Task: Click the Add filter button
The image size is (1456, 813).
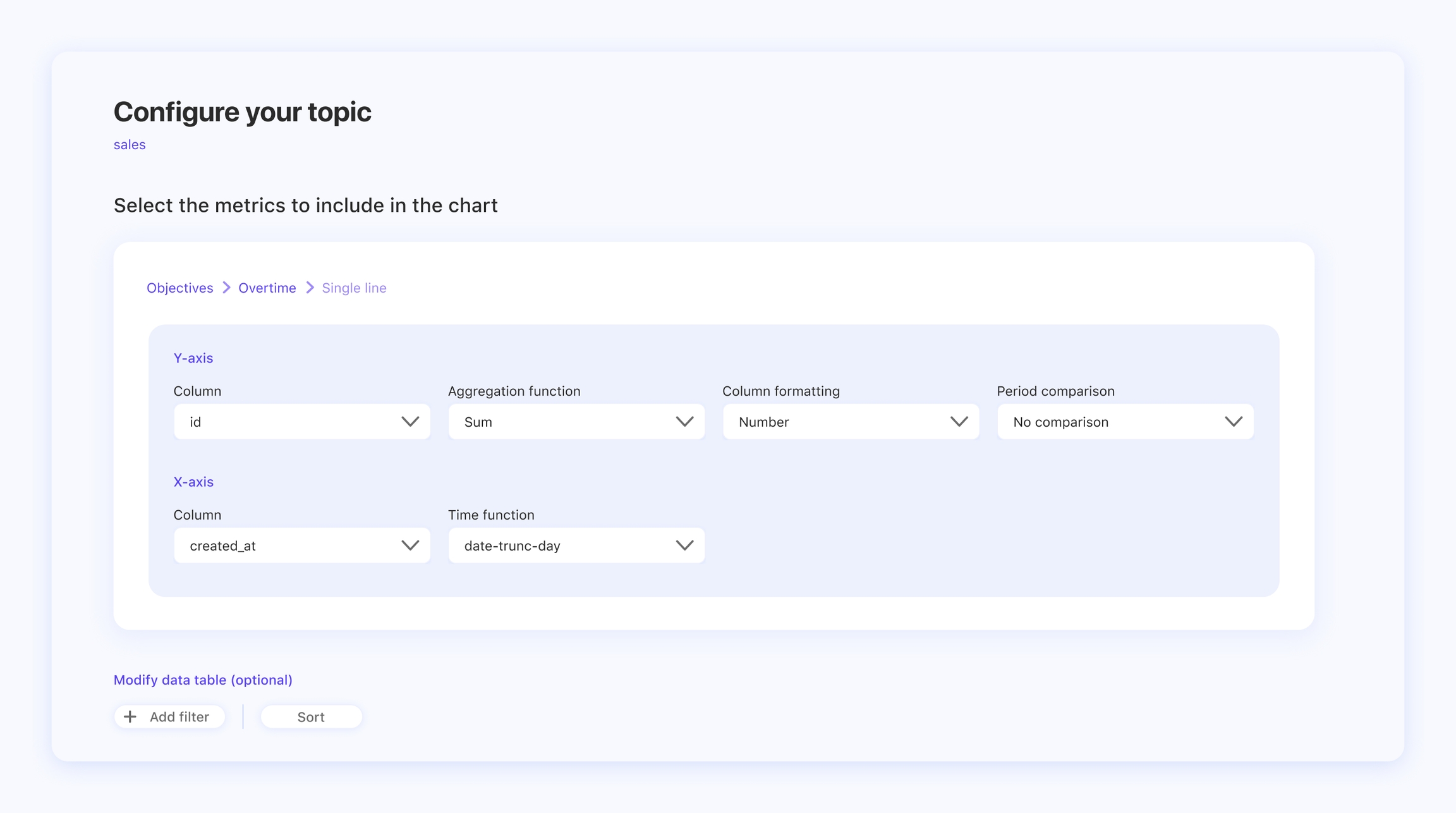Action: point(169,717)
